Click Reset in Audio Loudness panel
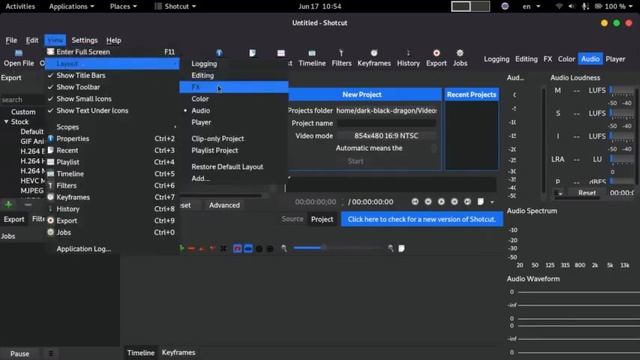The height and width of the screenshot is (360, 640). (587, 193)
